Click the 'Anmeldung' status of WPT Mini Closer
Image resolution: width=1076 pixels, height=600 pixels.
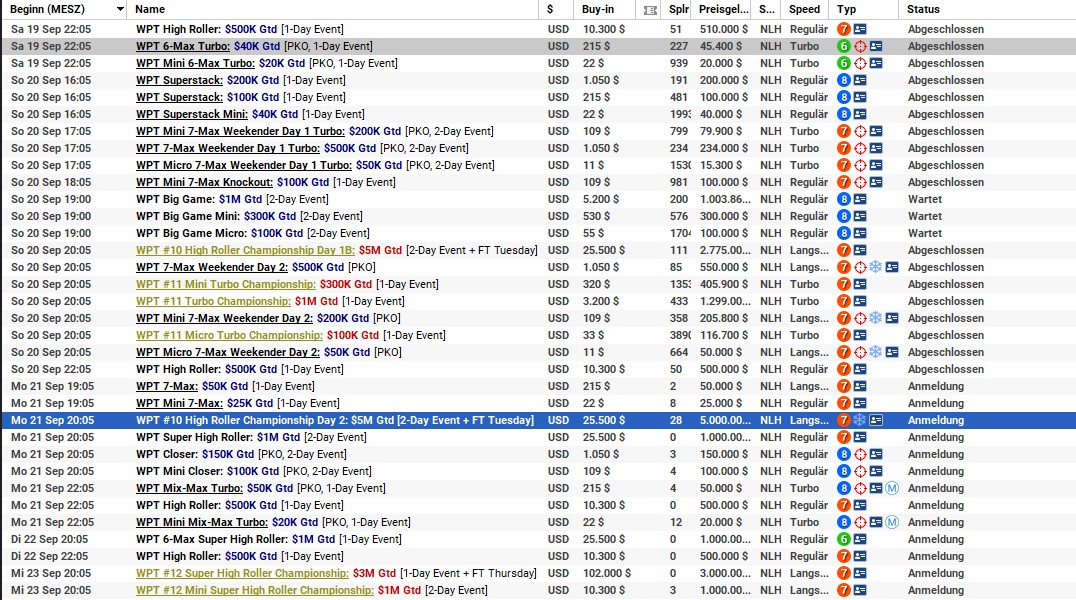936,471
